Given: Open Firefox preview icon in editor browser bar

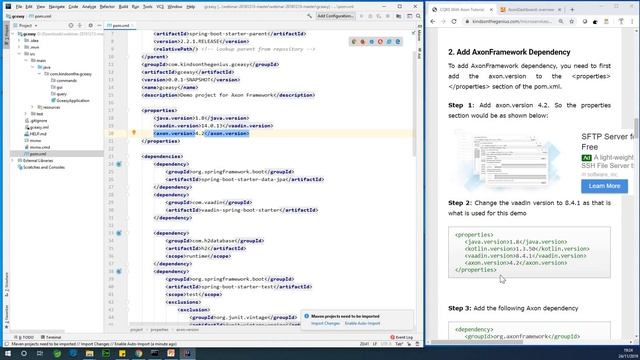Looking at the screenshot, I should pos(362,42).
